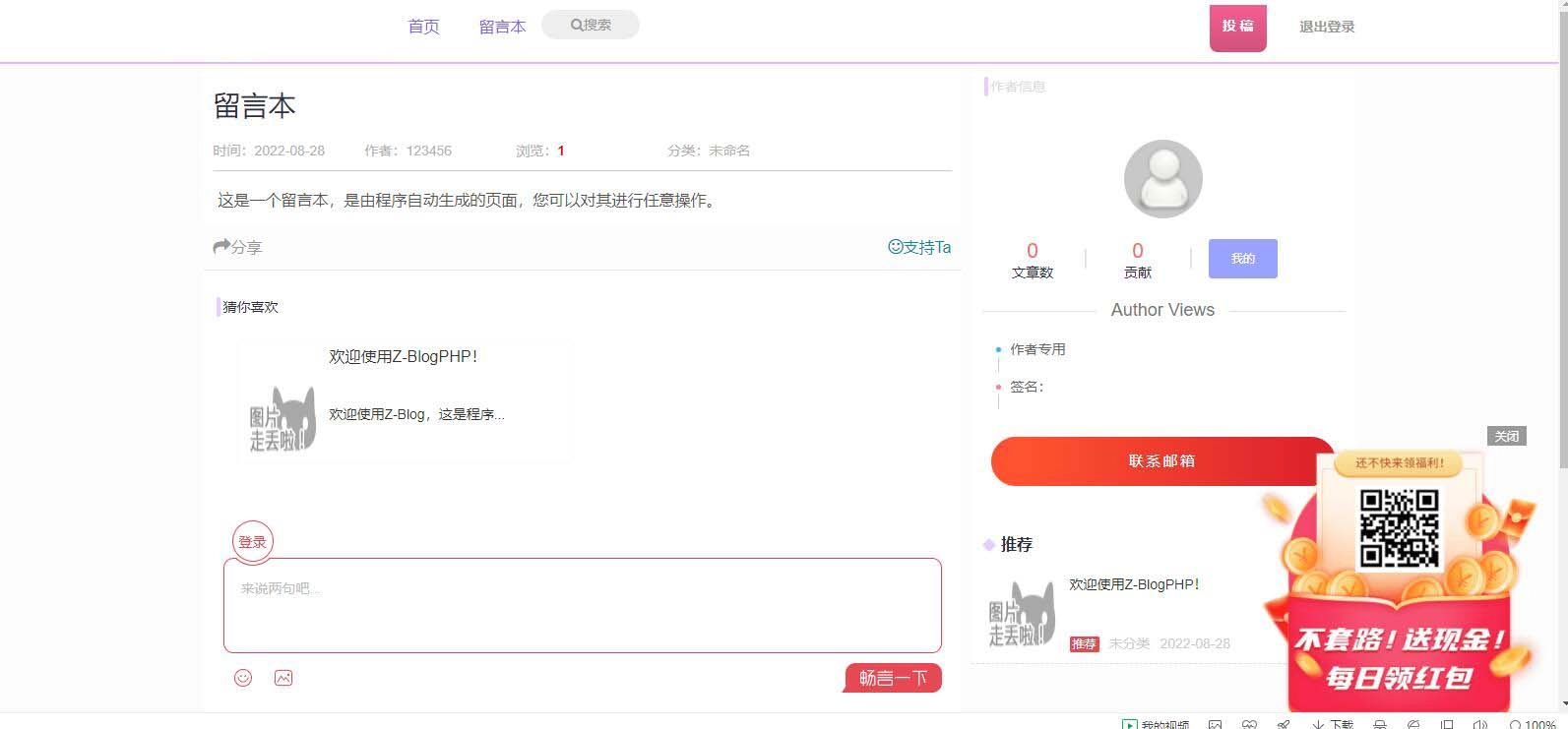Click the 时间: 2022-08-28 text
Viewport: 1568px width, 729px height.
(269, 151)
